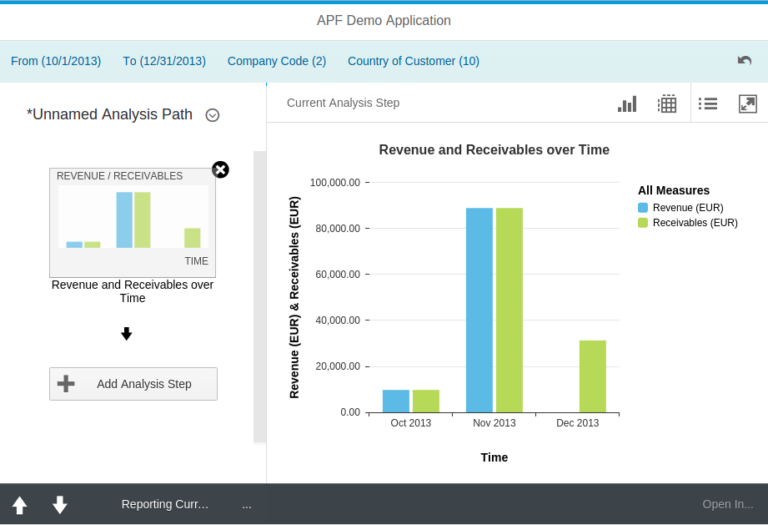Switch to the table view icon
This screenshot has width=768, height=525.
[667, 104]
